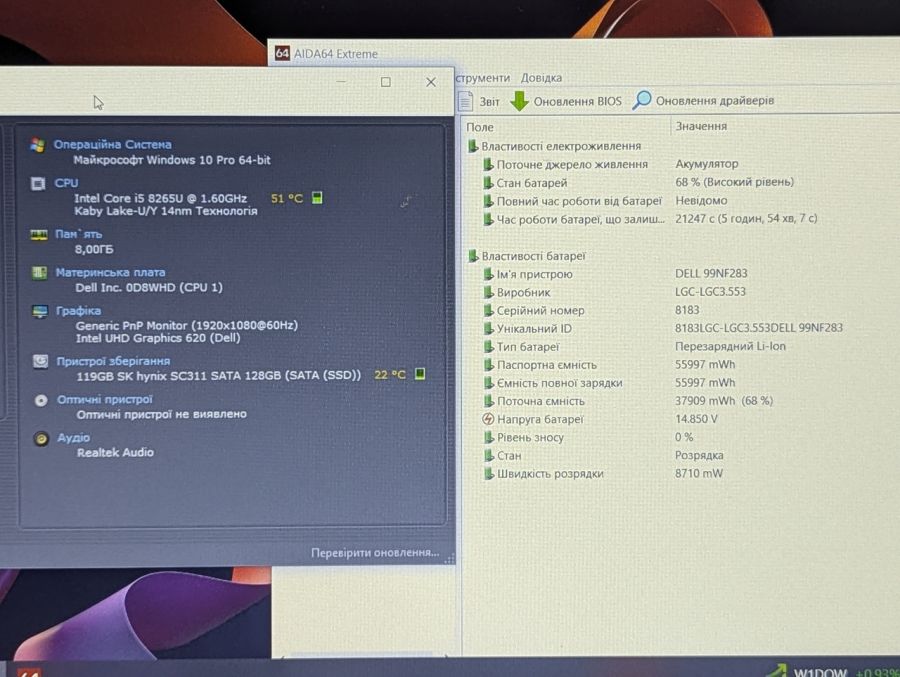Select the value 14.850 V
This screenshot has width=900, height=677.
click(696, 419)
